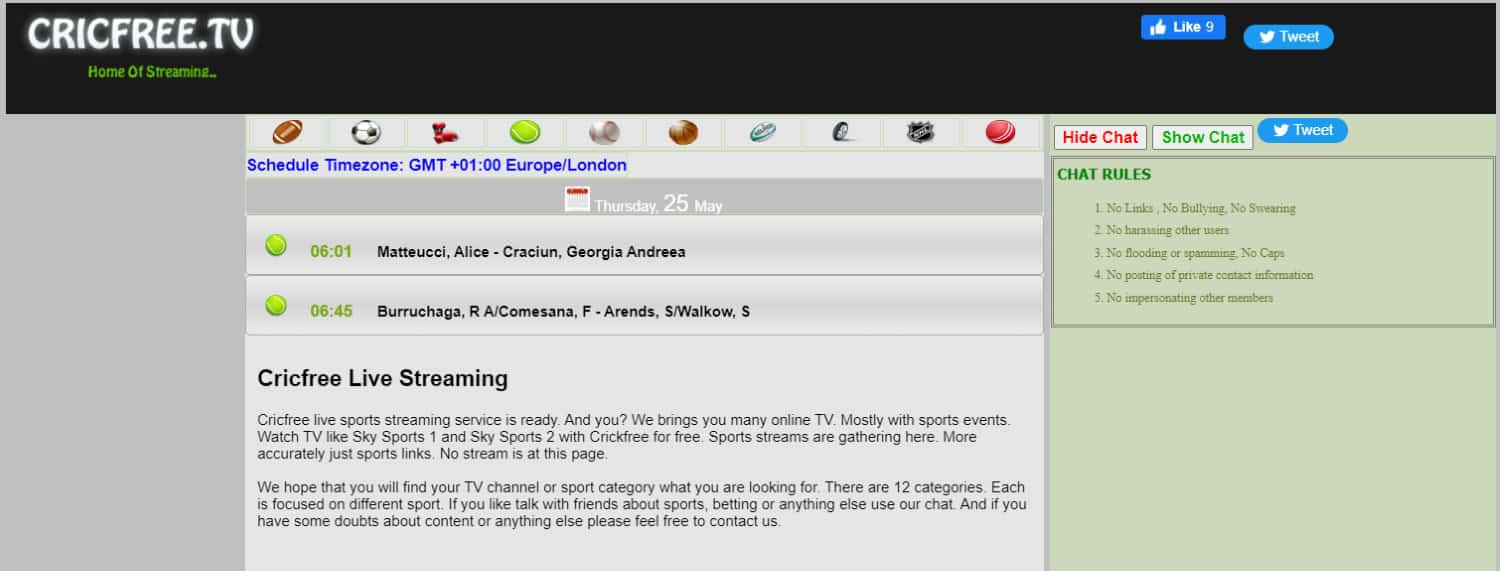Choose the basketball category
The height and width of the screenshot is (571, 1500).
[x=683, y=132]
